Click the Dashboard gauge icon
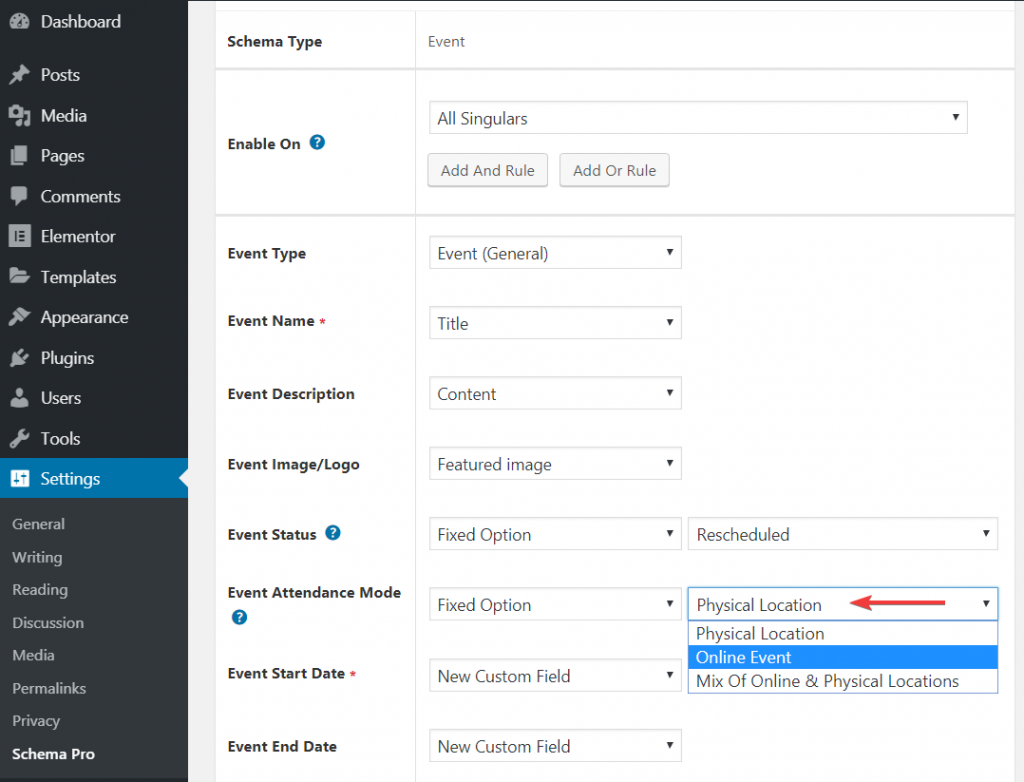This screenshot has width=1024, height=782. coord(19,21)
